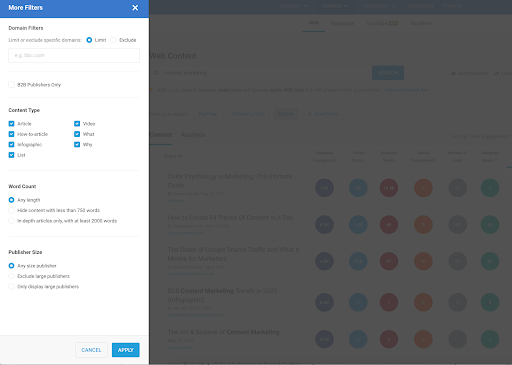Uncheck the How-to-article content type
512x365 pixels.
tap(11, 134)
